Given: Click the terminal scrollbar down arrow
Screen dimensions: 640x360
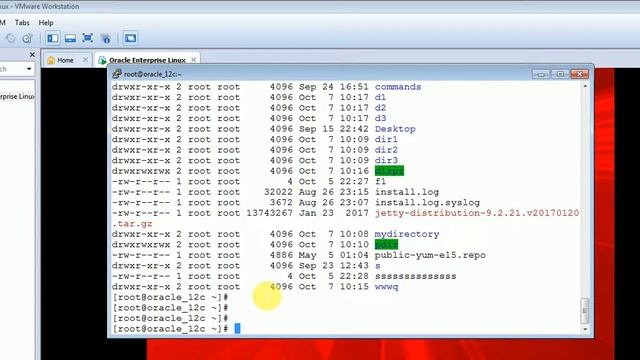Looking at the screenshot, I should click(x=585, y=329).
